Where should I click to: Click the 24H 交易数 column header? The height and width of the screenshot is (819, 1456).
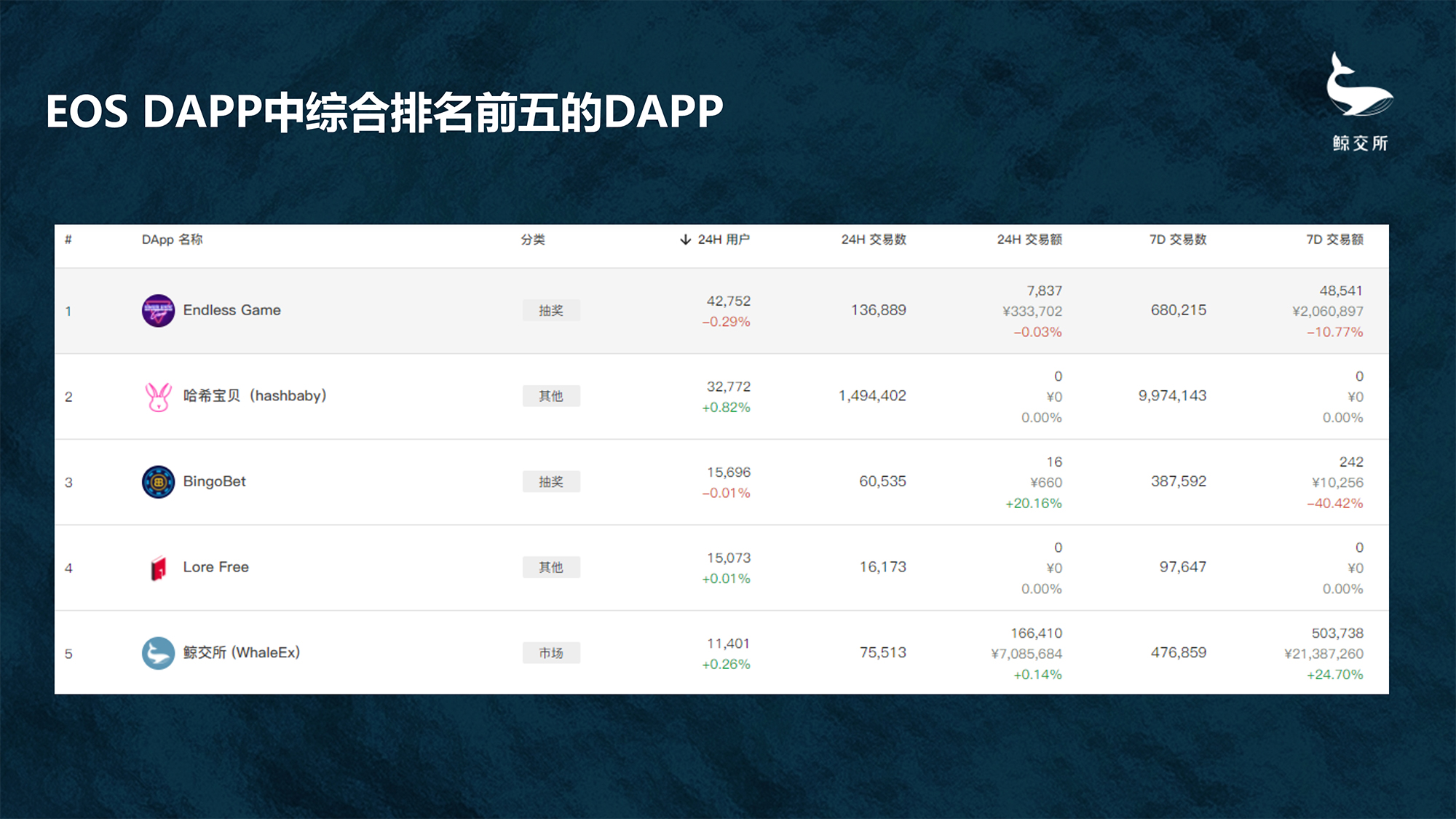pyautogui.click(x=874, y=240)
